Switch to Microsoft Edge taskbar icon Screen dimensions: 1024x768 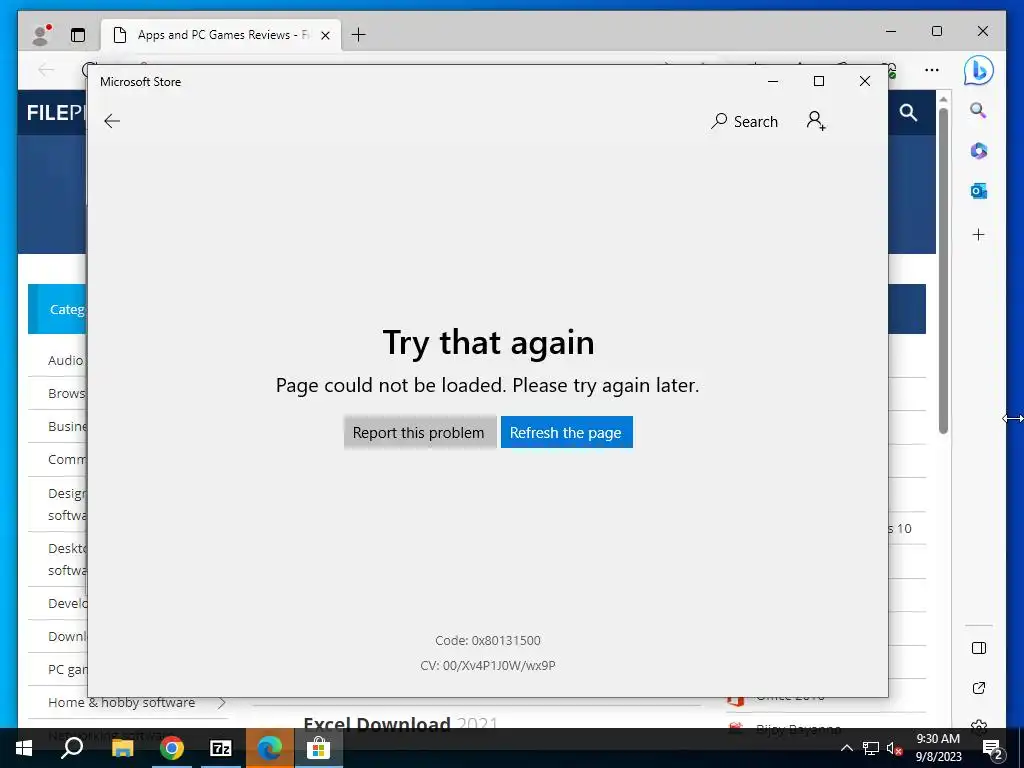(270, 748)
